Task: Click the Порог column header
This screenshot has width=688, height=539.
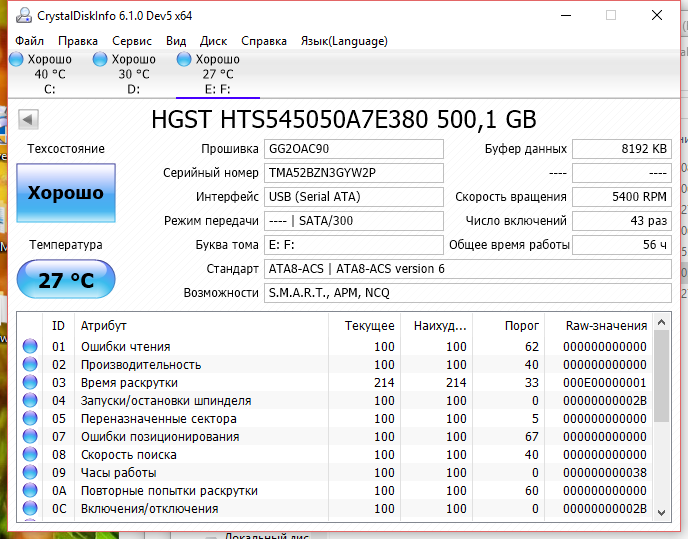Action: (x=508, y=326)
